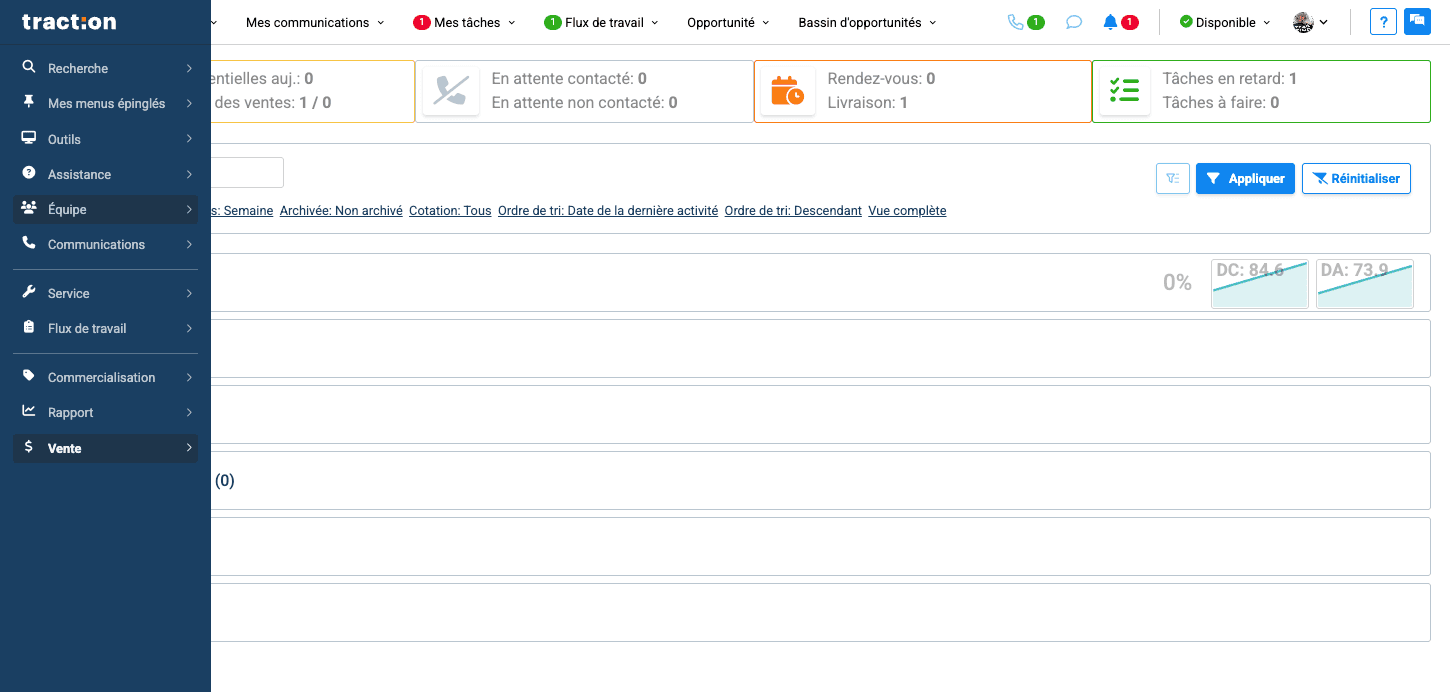Click the red 1 badge on the bell
The height and width of the screenshot is (692, 1450).
[x=1129, y=22]
